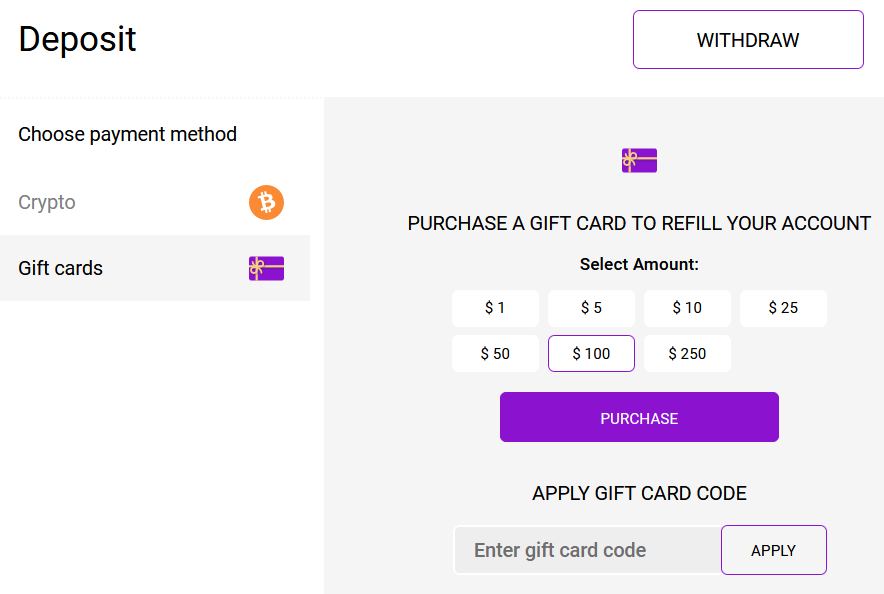Choose the $ 5 gift card amount
Screen dimensions: 884x594
coord(591,308)
